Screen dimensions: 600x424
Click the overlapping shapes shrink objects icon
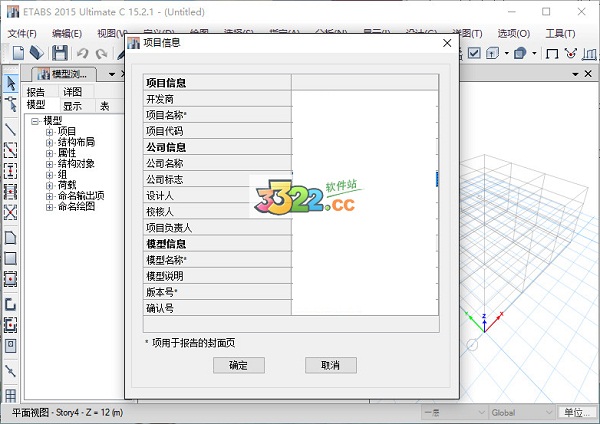(x=520, y=53)
